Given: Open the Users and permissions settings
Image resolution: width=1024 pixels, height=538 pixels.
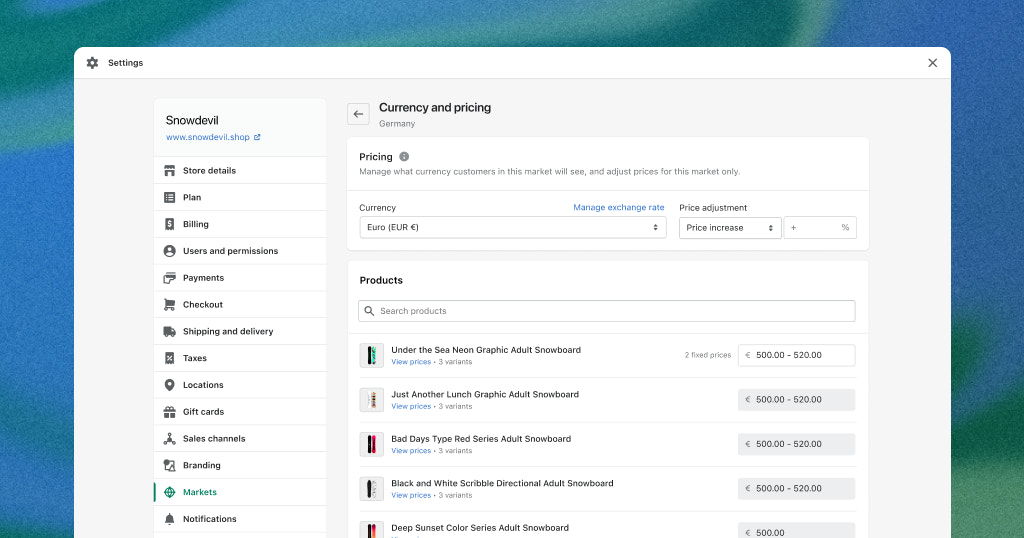Looking at the screenshot, I should tap(230, 251).
